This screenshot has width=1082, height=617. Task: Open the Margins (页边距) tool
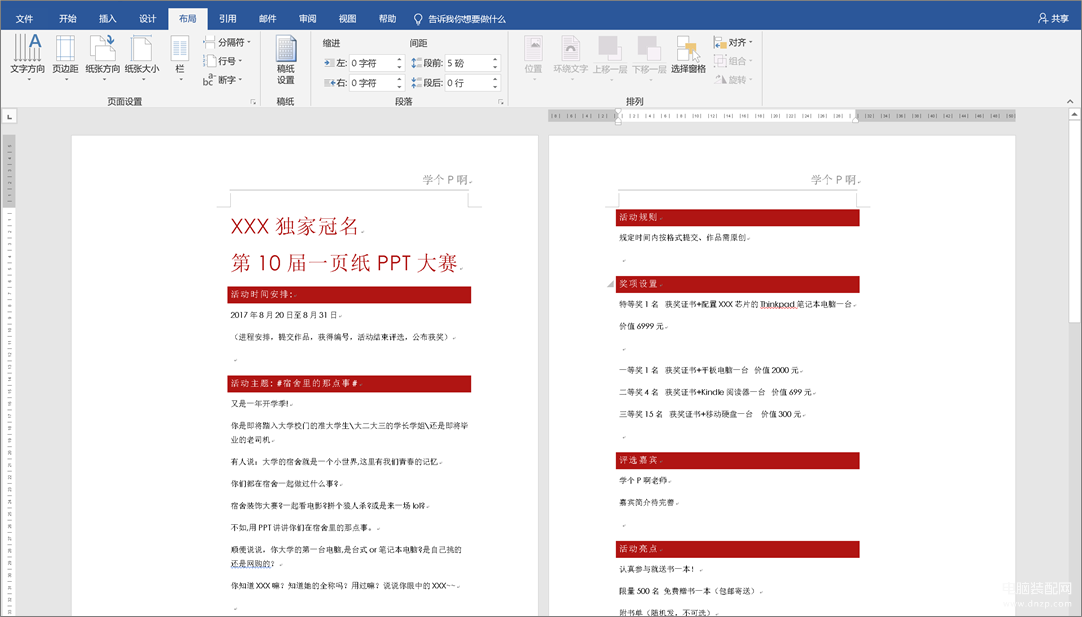66,57
